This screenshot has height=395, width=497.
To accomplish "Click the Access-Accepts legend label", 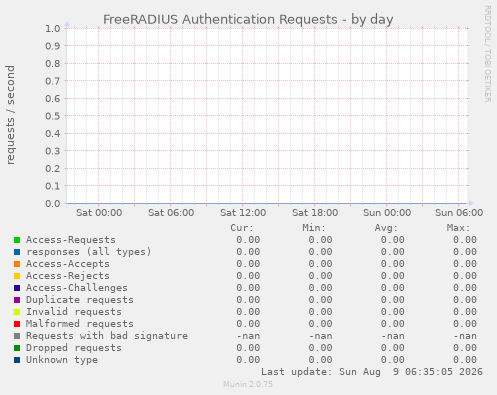I will (68, 264).
